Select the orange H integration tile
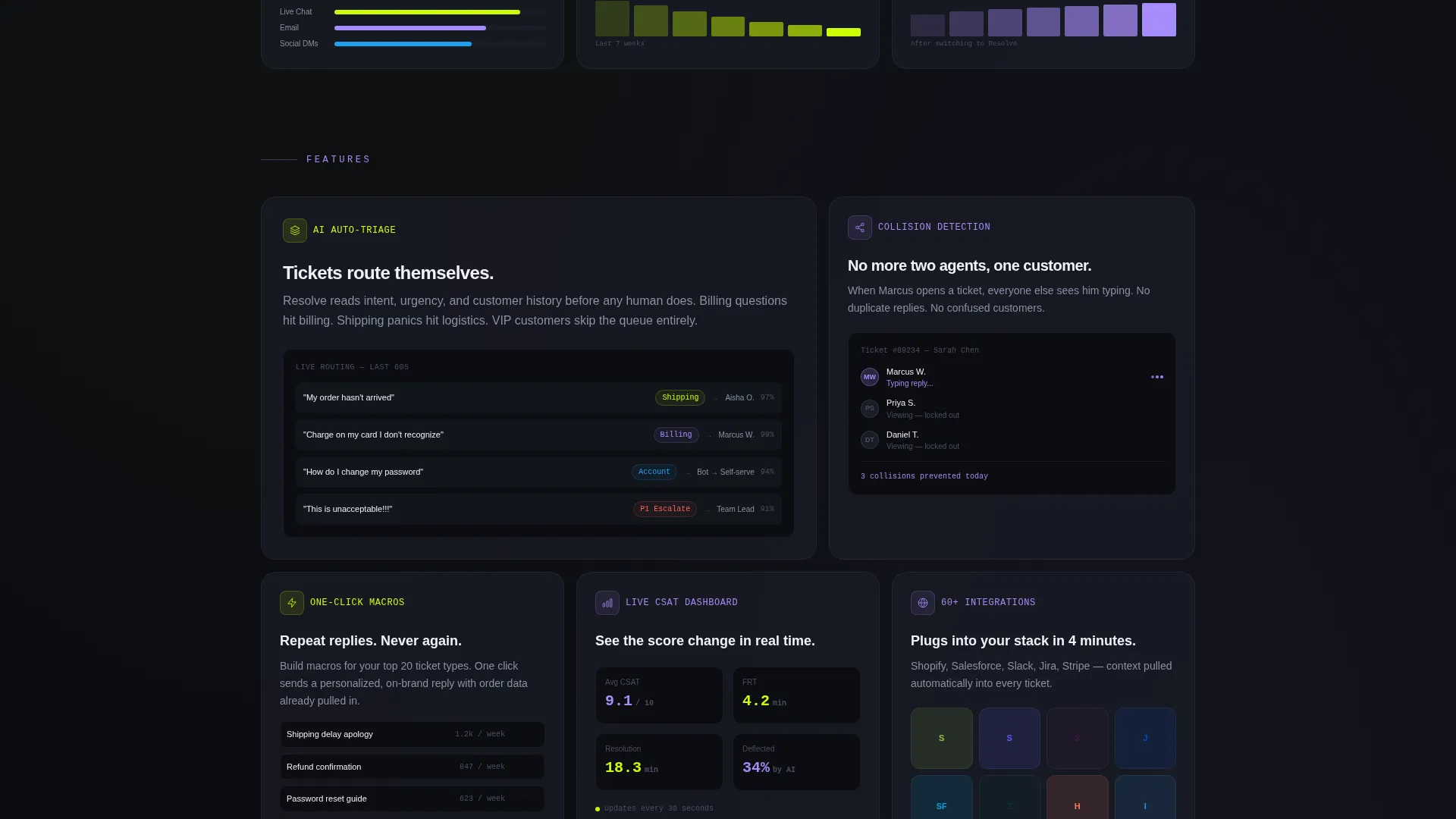The image size is (1456, 819). [1078, 797]
